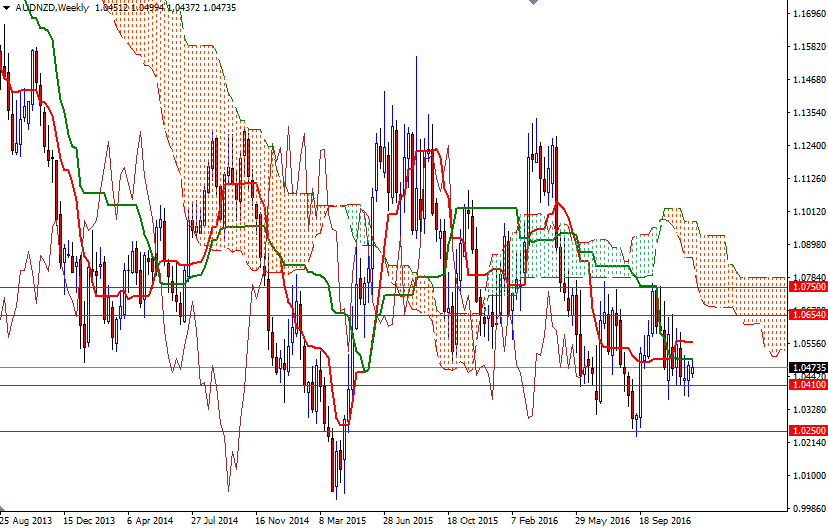
Task: Click the 1.16960 price scale value
Action: pyautogui.click(x=809, y=14)
